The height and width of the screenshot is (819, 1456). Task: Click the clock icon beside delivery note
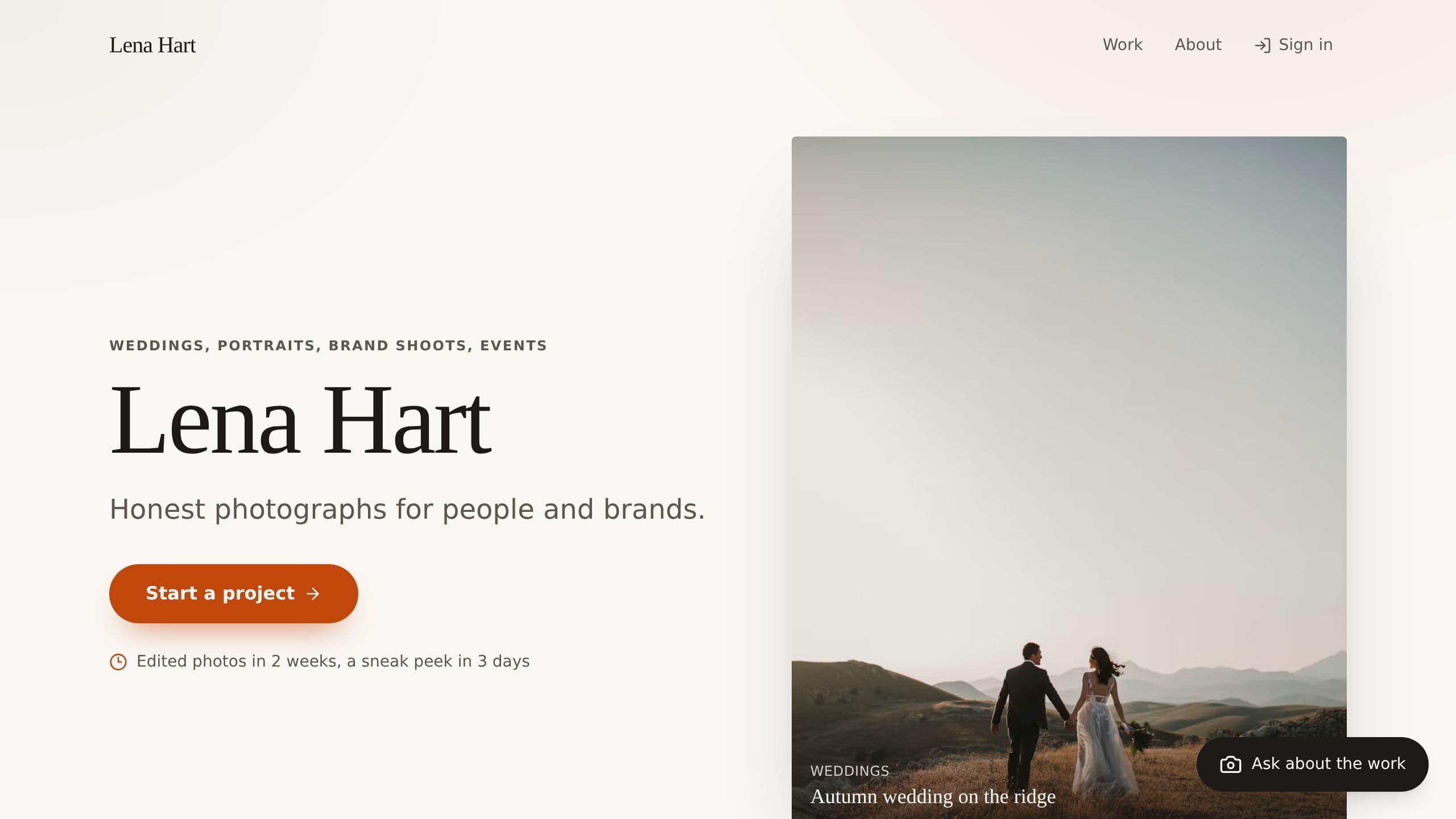(x=118, y=661)
